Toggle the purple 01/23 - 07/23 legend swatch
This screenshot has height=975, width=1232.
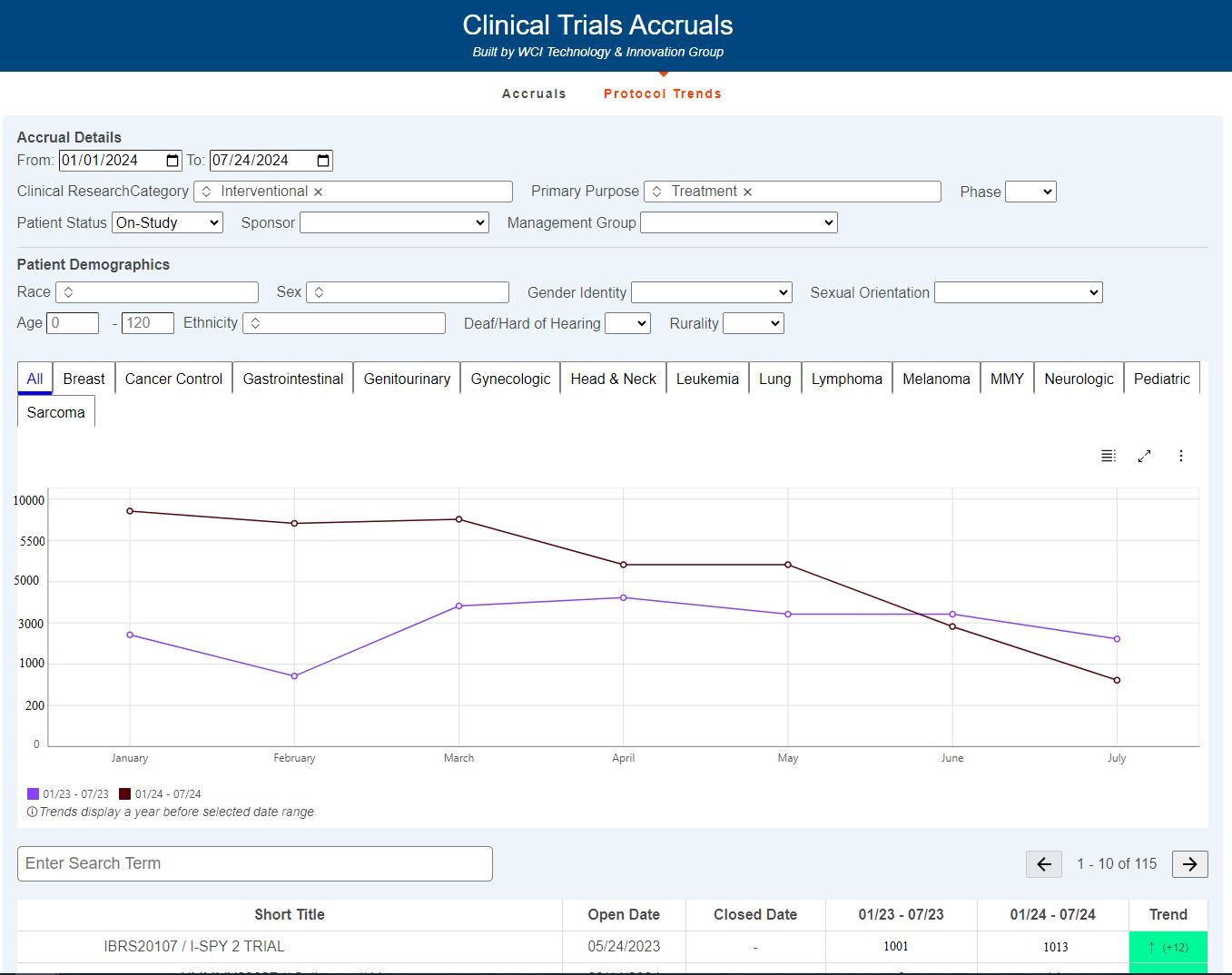(x=33, y=793)
